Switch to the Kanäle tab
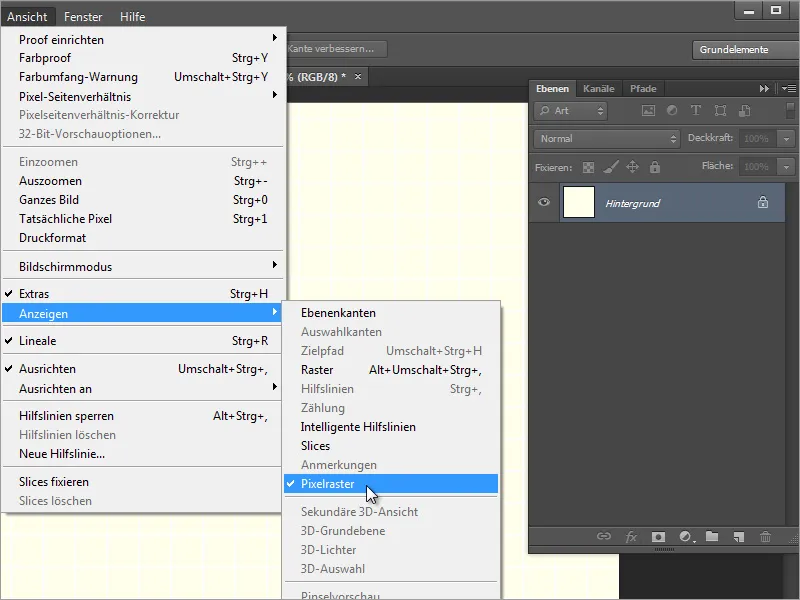The height and width of the screenshot is (600, 800). [x=598, y=89]
